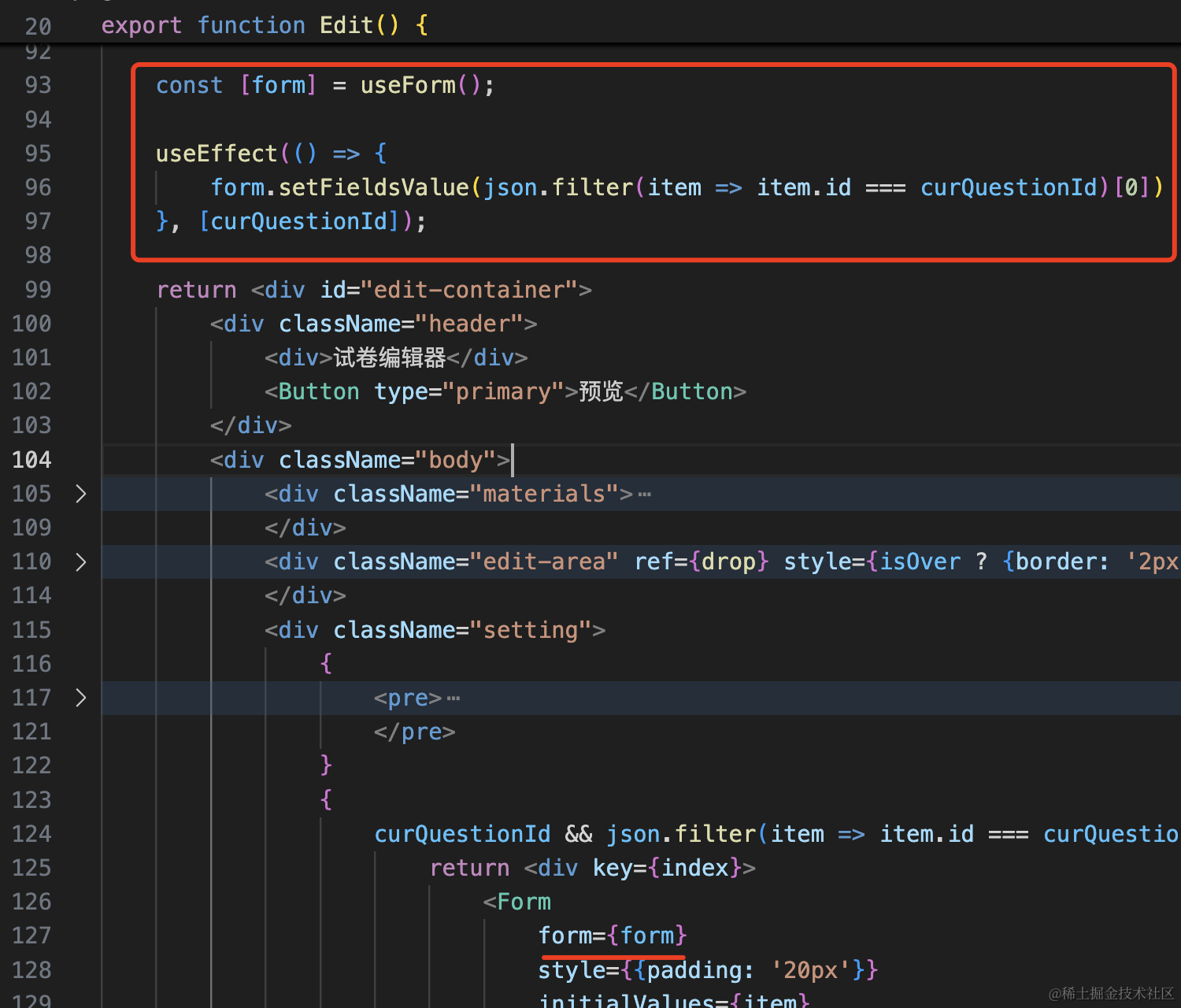The width and height of the screenshot is (1181, 1008).
Task: Click isOver in style expression line 110
Action: (920, 561)
